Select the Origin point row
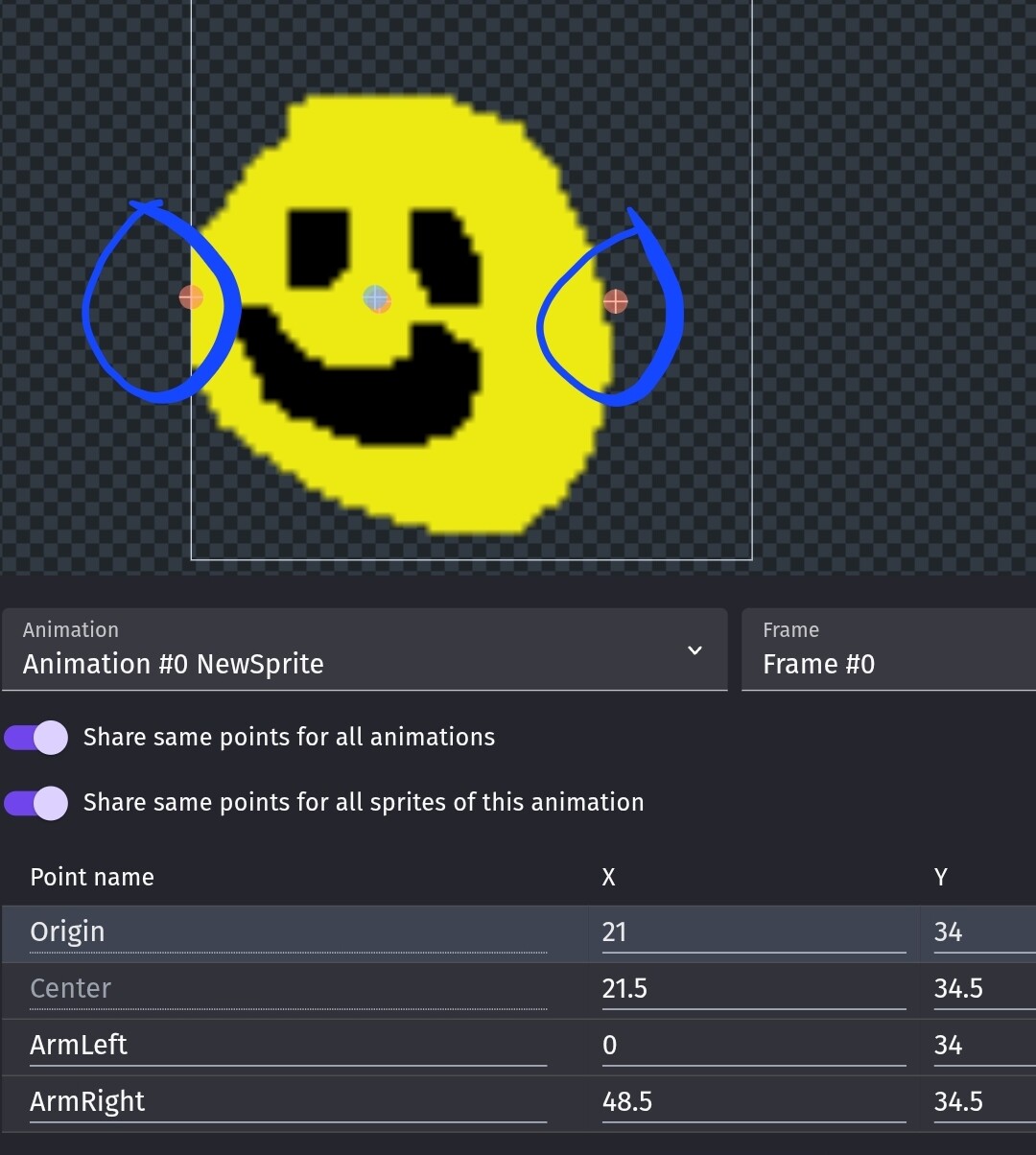The width and height of the screenshot is (1036, 1155). (518, 933)
